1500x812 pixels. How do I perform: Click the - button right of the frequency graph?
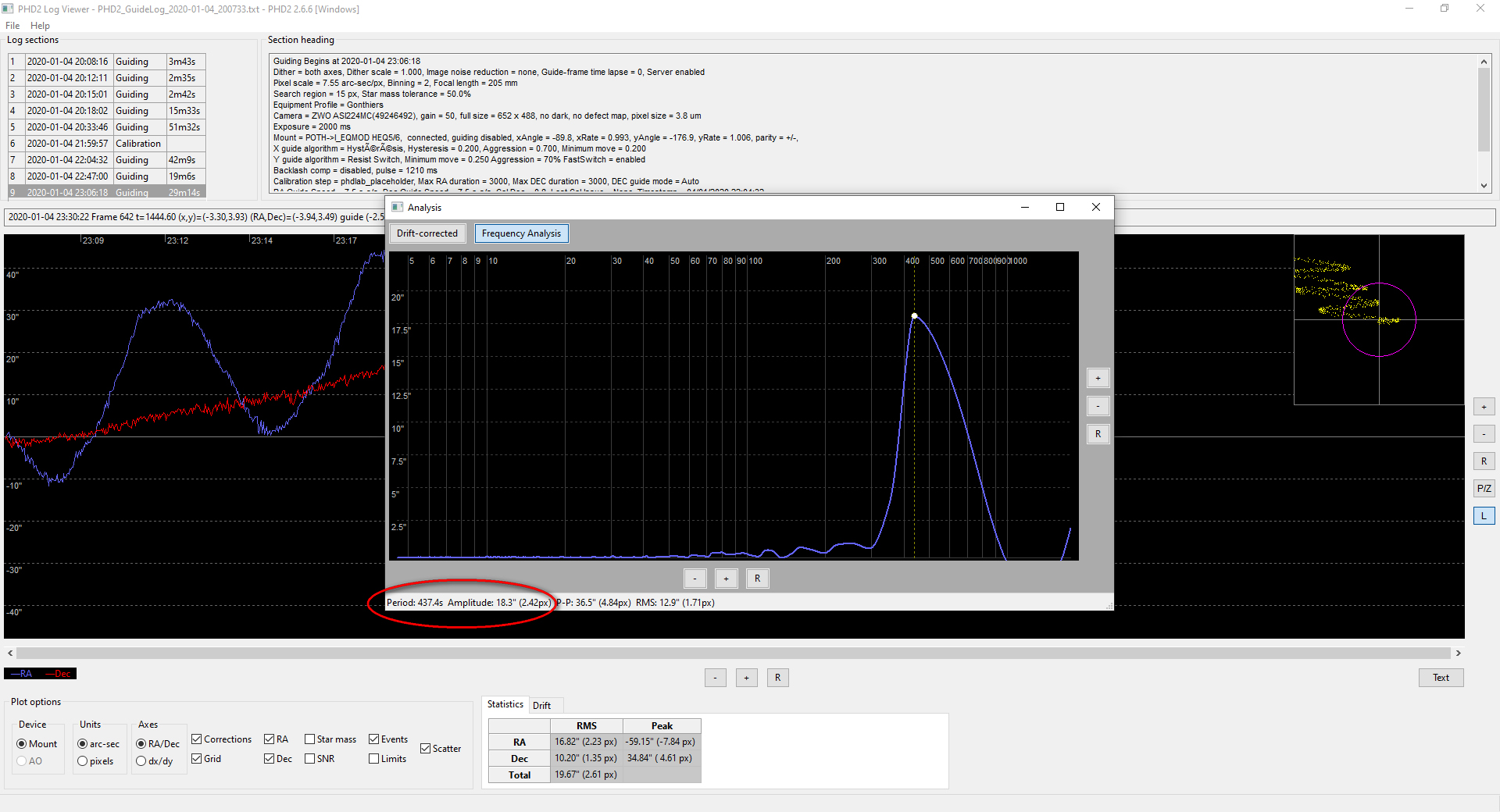[x=1098, y=406]
